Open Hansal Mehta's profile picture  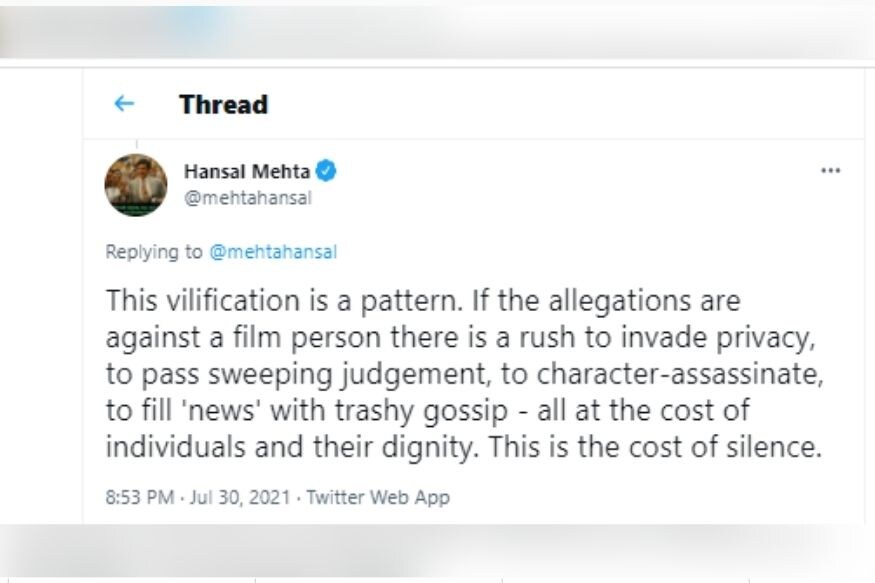[x=136, y=185]
